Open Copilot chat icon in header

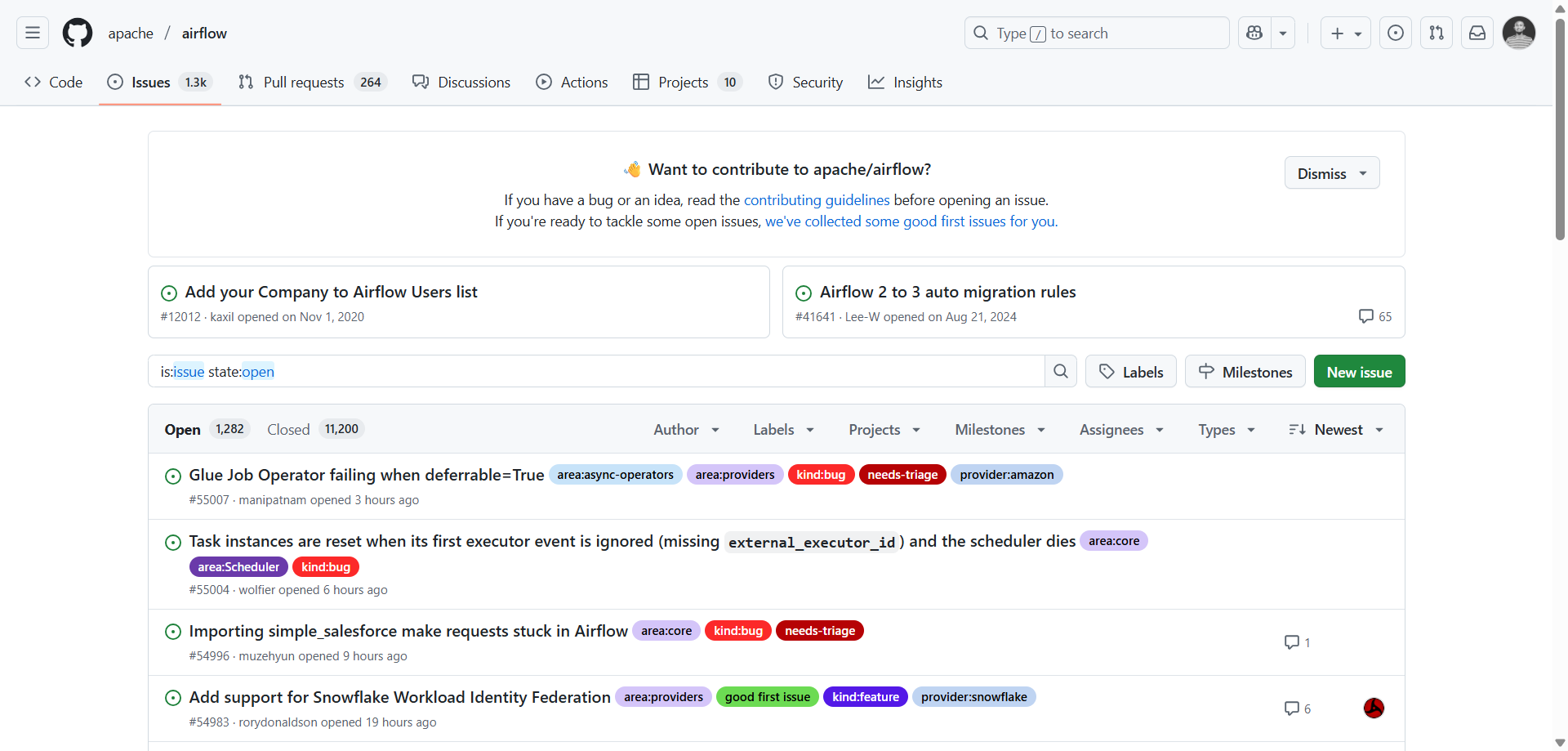pyautogui.click(x=1254, y=33)
